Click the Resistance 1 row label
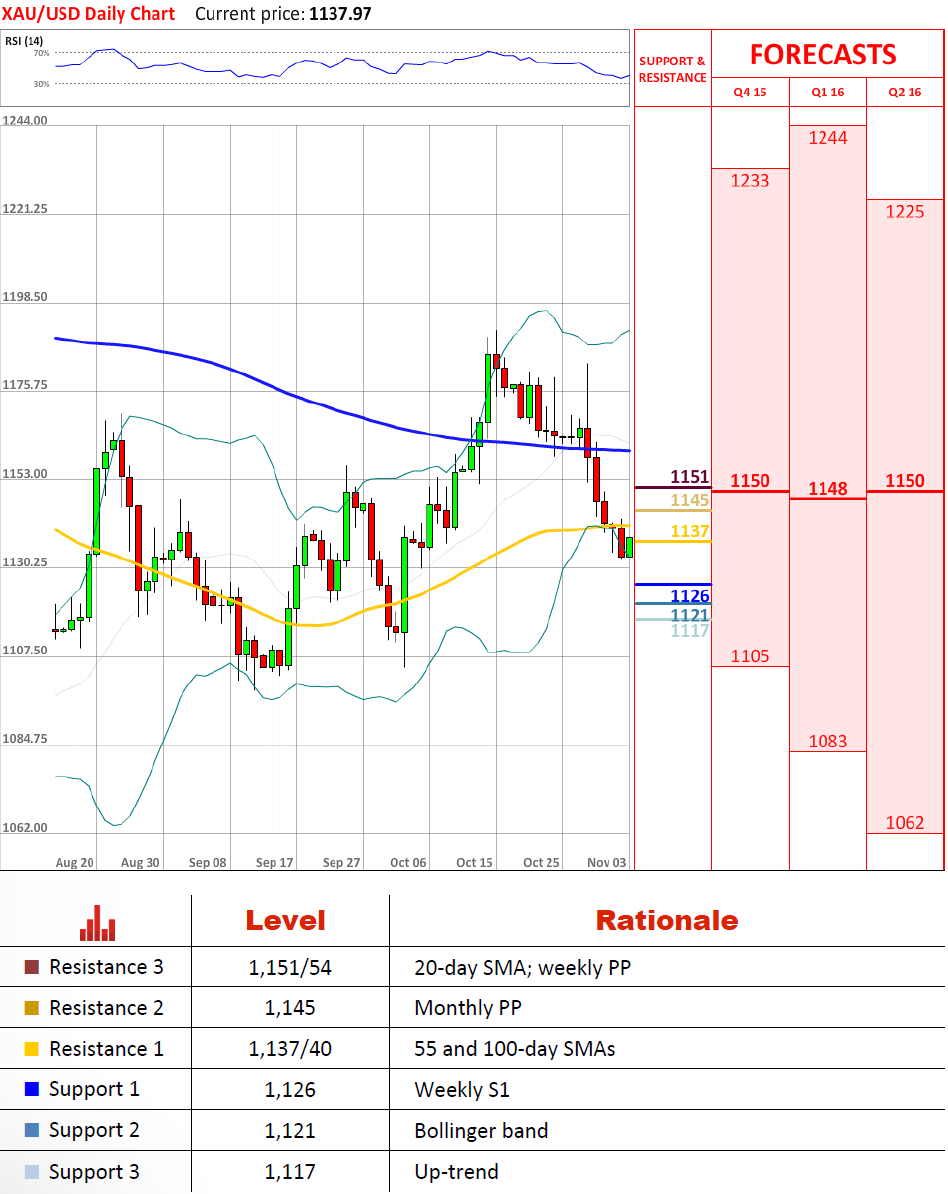Image resolution: width=948 pixels, height=1194 pixels. pyautogui.click(x=107, y=1049)
